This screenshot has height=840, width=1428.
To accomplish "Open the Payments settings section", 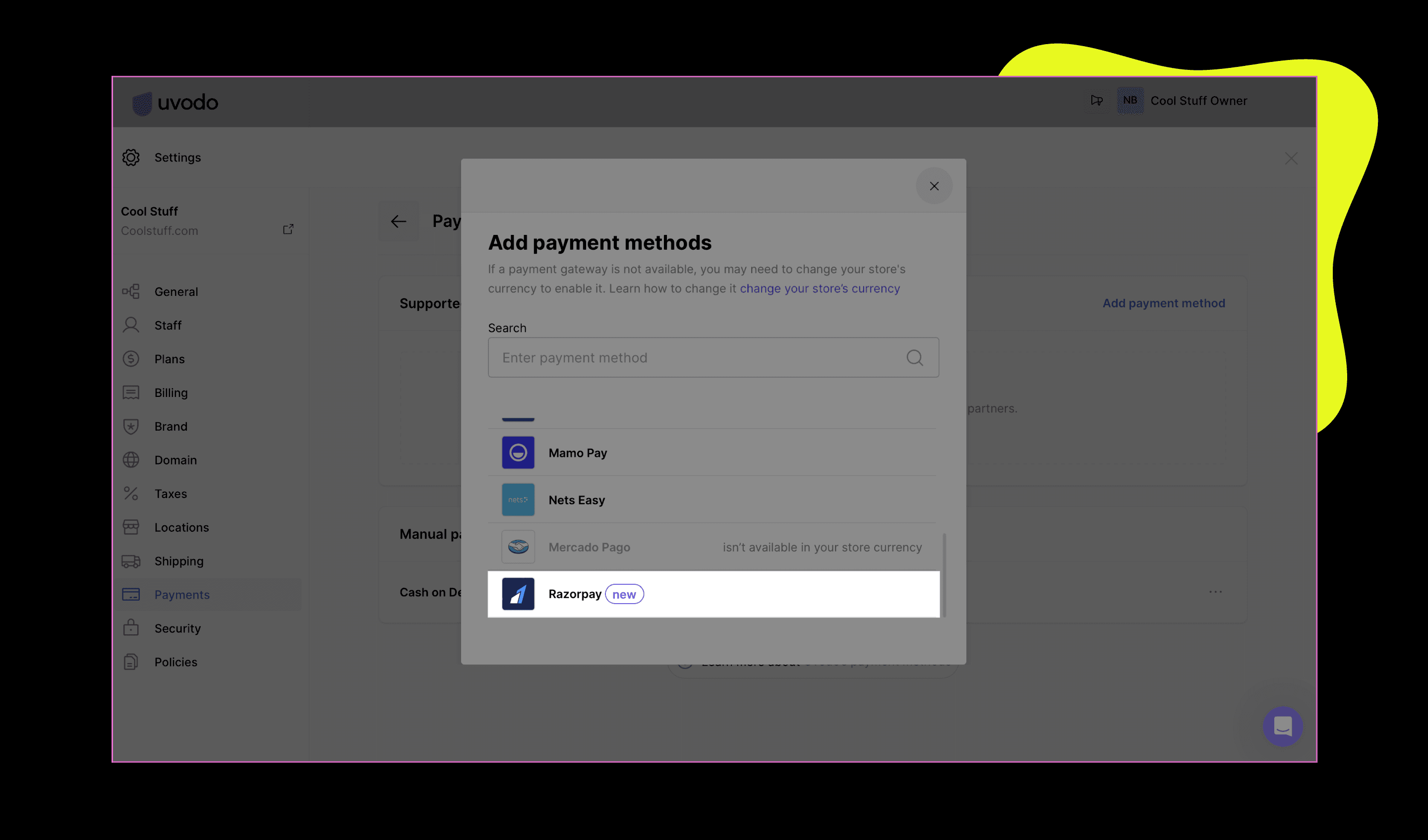I will [182, 595].
